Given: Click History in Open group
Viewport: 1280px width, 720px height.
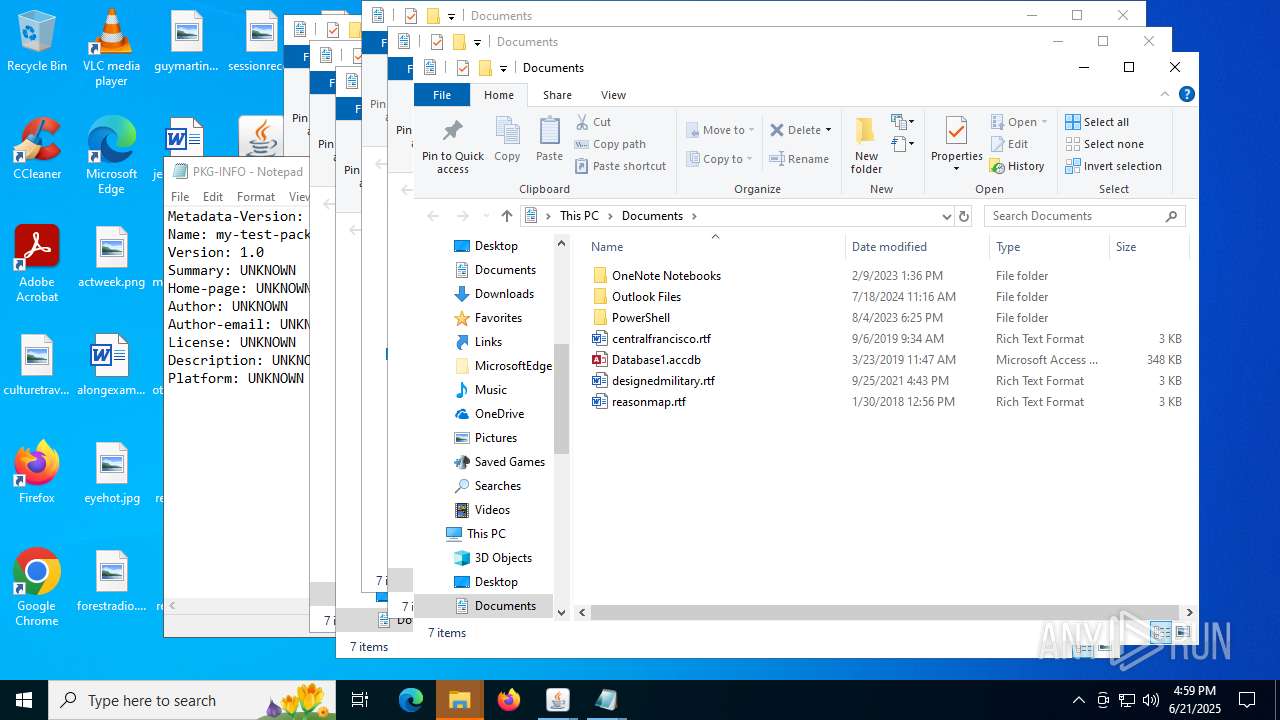Looking at the screenshot, I should [1017, 166].
